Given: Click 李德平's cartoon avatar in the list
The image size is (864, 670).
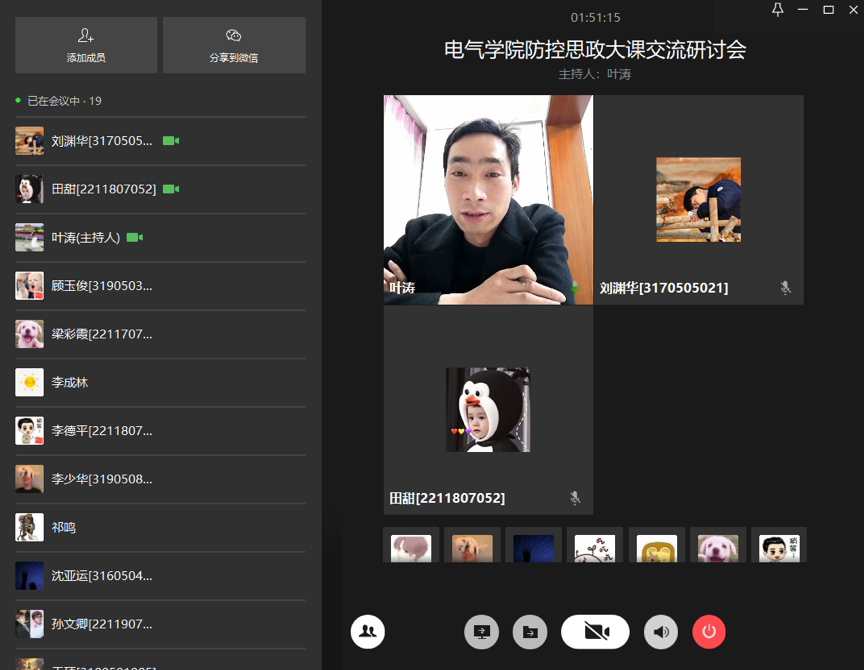Looking at the screenshot, I should pos(29,431).
